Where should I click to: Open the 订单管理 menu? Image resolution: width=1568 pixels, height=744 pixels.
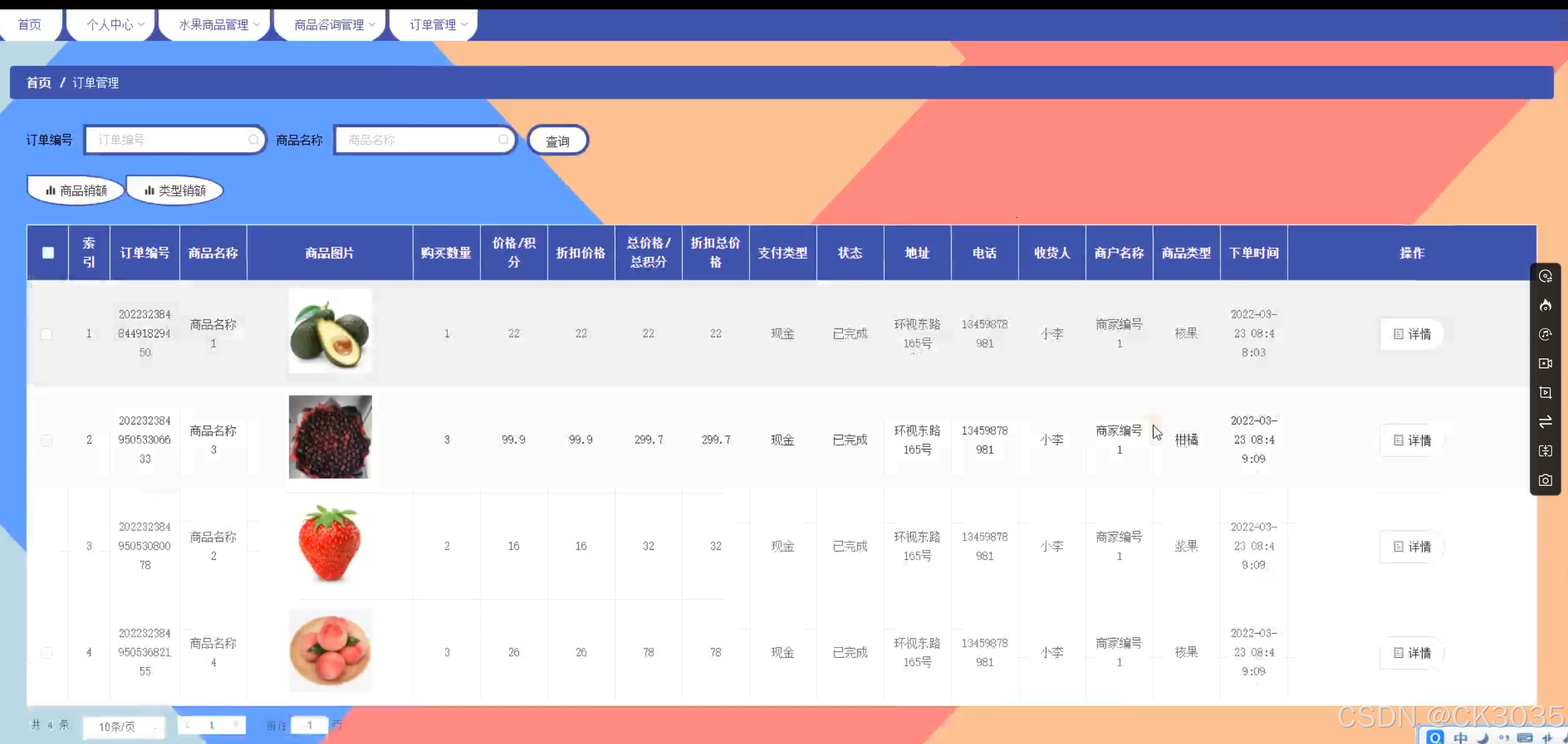pos(438,24)
